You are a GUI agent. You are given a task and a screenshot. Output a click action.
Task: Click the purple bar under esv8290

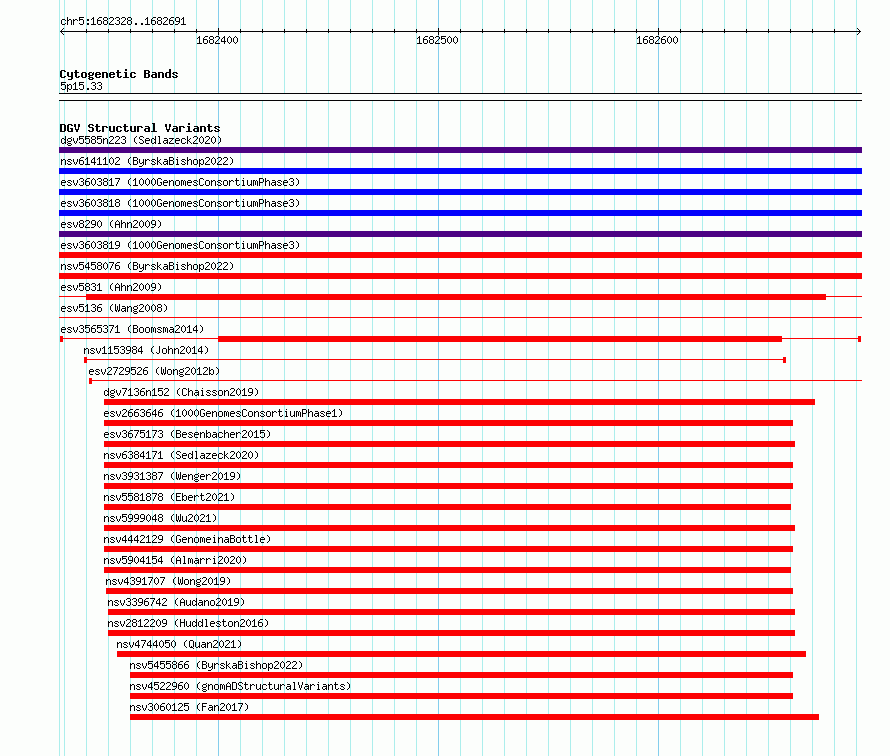coord(460,234)
